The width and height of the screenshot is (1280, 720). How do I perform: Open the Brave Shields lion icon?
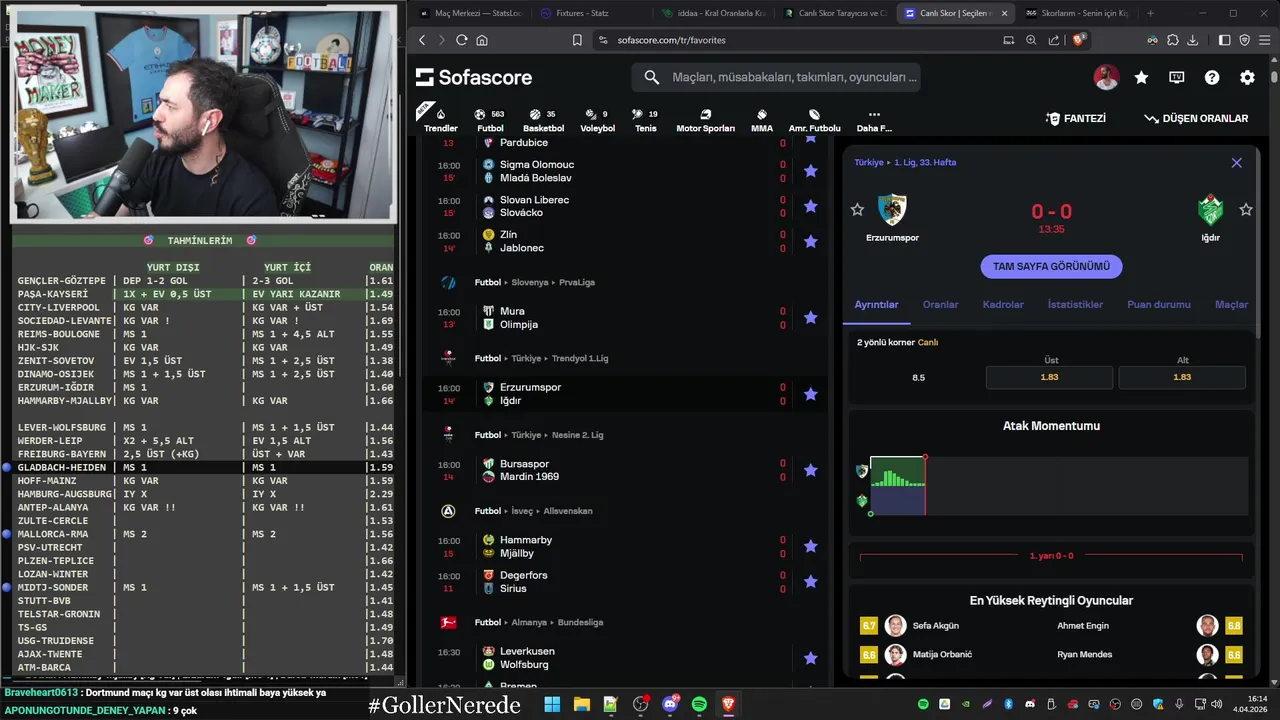[1079, 40]
